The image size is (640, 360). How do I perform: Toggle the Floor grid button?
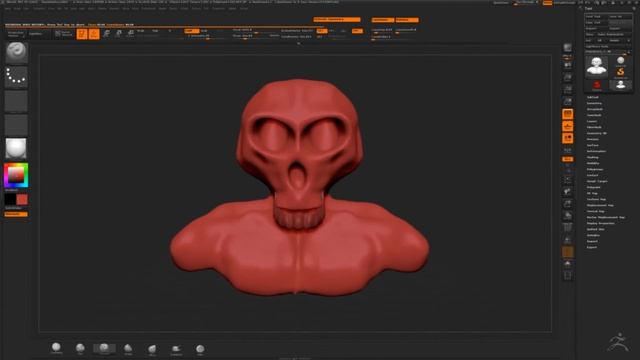point(567,126)
